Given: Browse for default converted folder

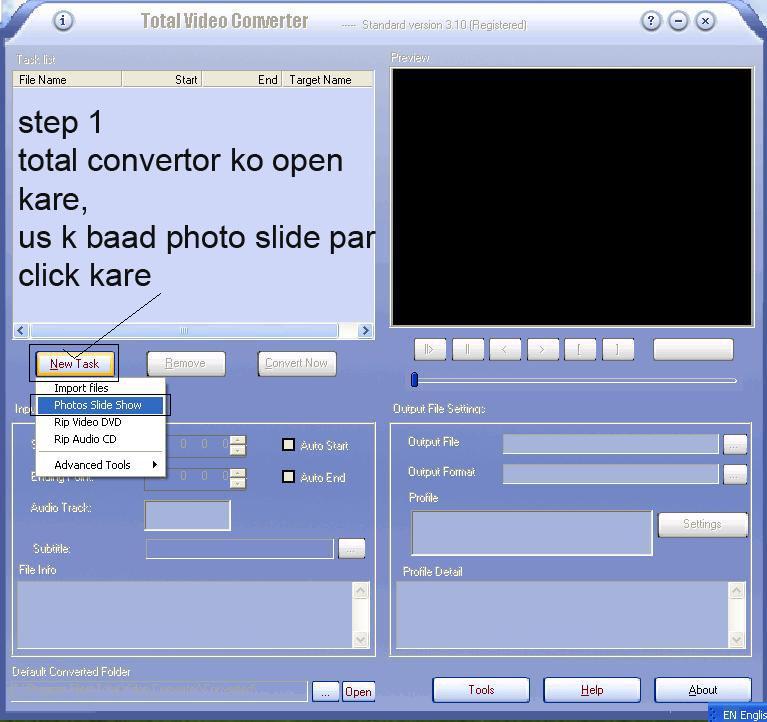Looking at the screenshot, I should coord(326,692).
